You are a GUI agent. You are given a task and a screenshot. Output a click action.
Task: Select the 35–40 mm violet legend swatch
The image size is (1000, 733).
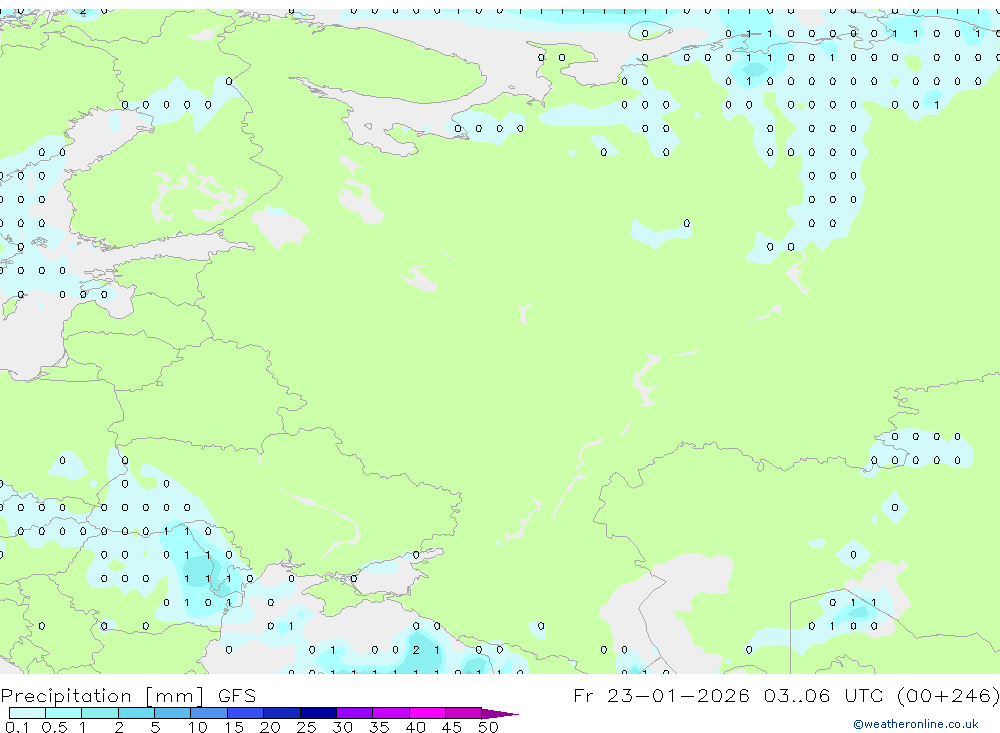coord(391,713)
